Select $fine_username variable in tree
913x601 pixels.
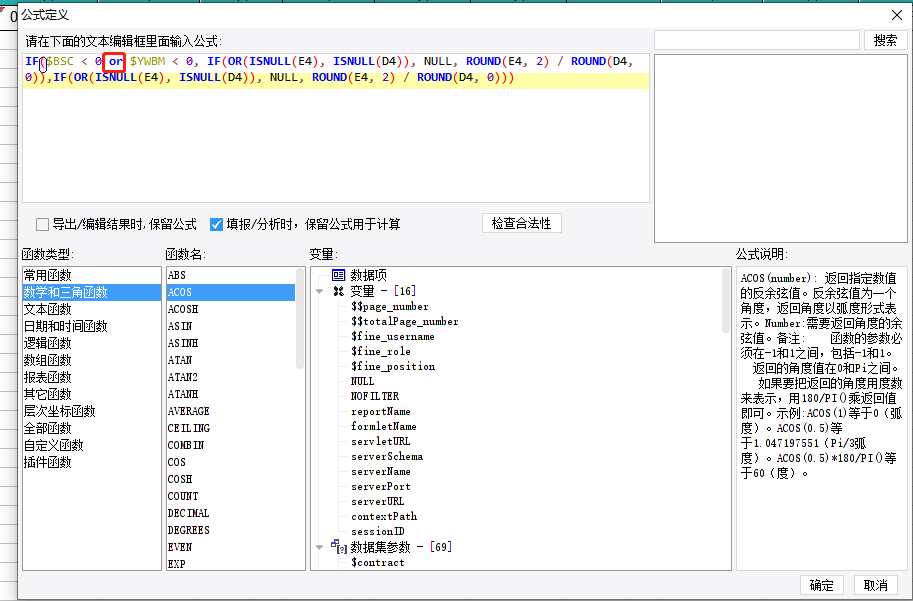click(x=392, y=337)
